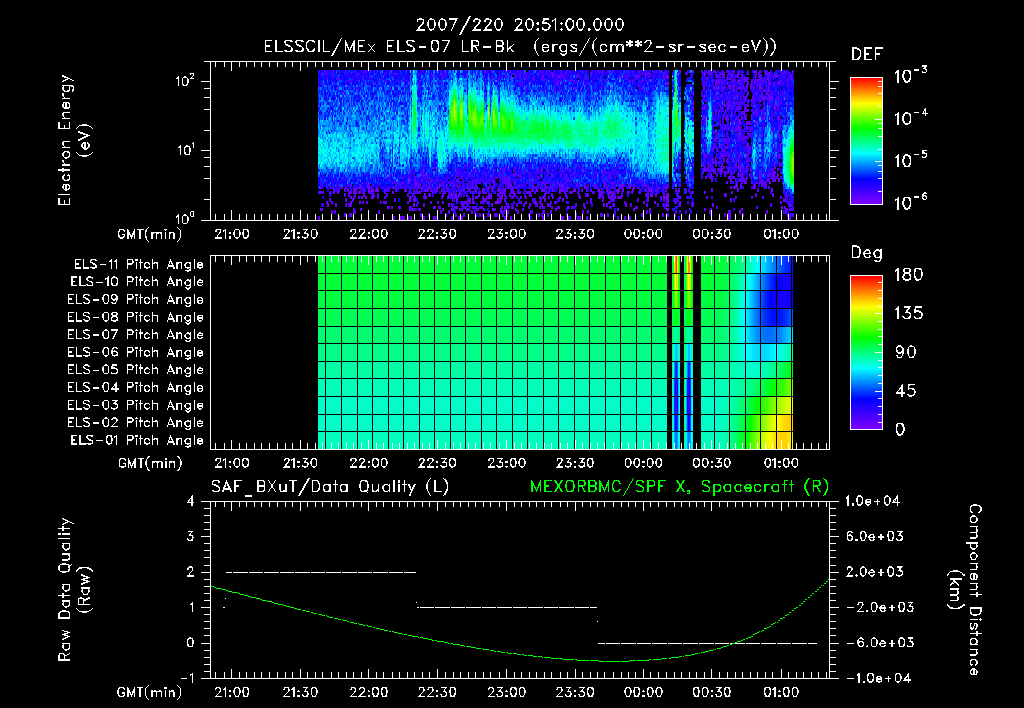The height and width of the screenshot is (708, 1024).
Task: Click the 135 tick on Deg colorbar
Action: pos(908,314)
